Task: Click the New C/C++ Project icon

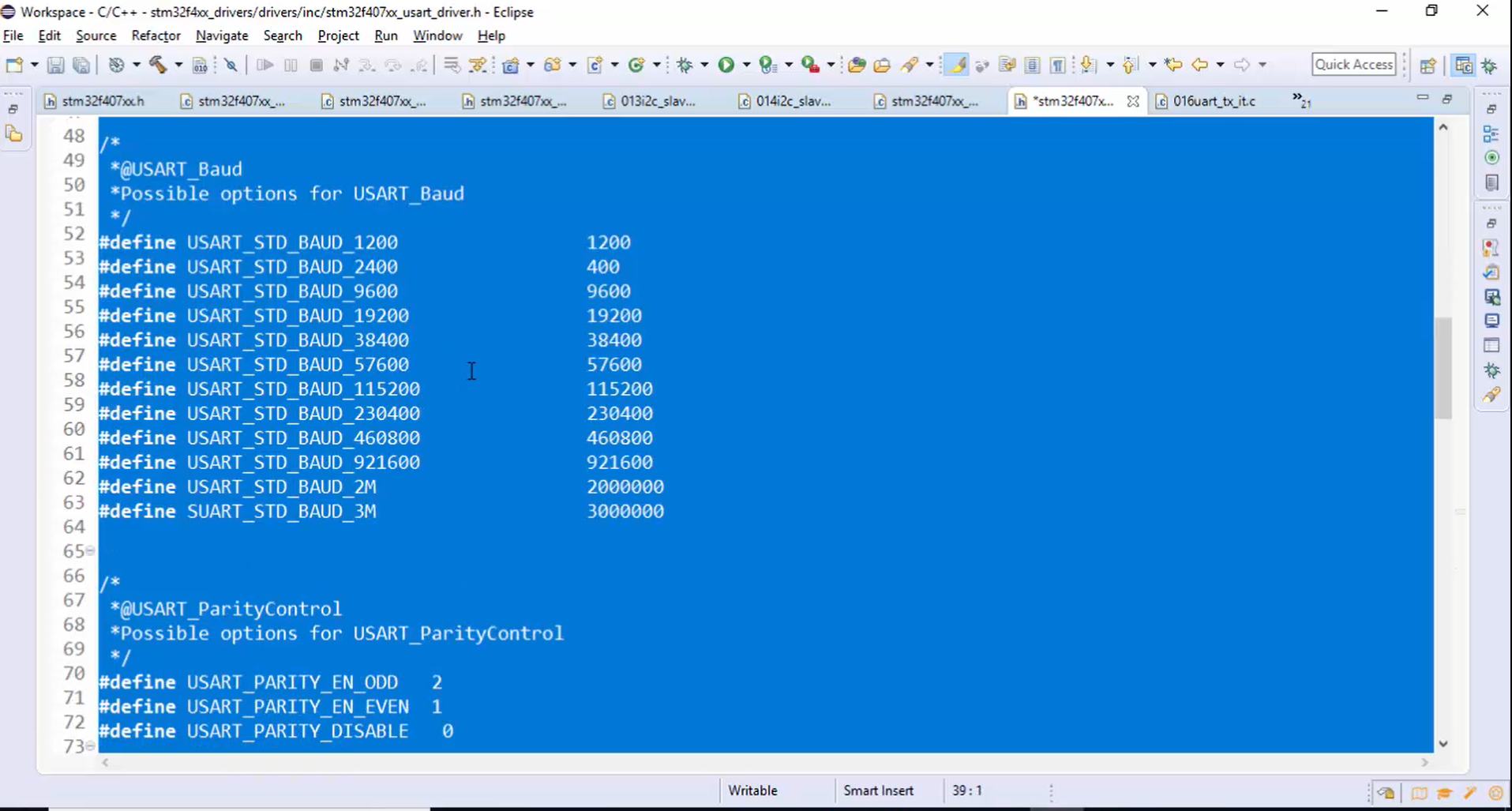Action: [511, 65]
